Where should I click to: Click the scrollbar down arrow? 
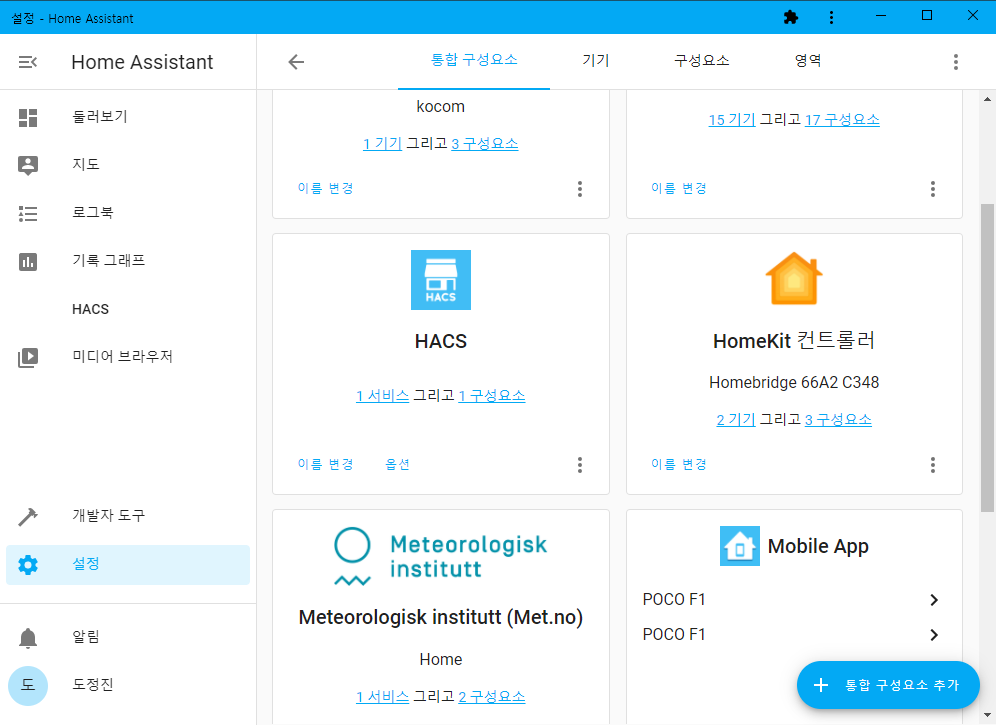click(987, 715)
